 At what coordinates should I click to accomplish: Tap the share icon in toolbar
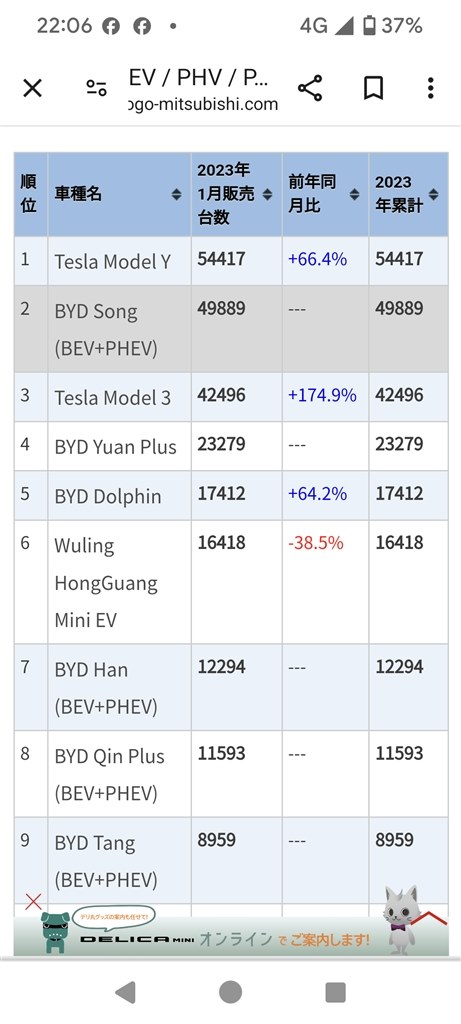click(x=310, y=88)
